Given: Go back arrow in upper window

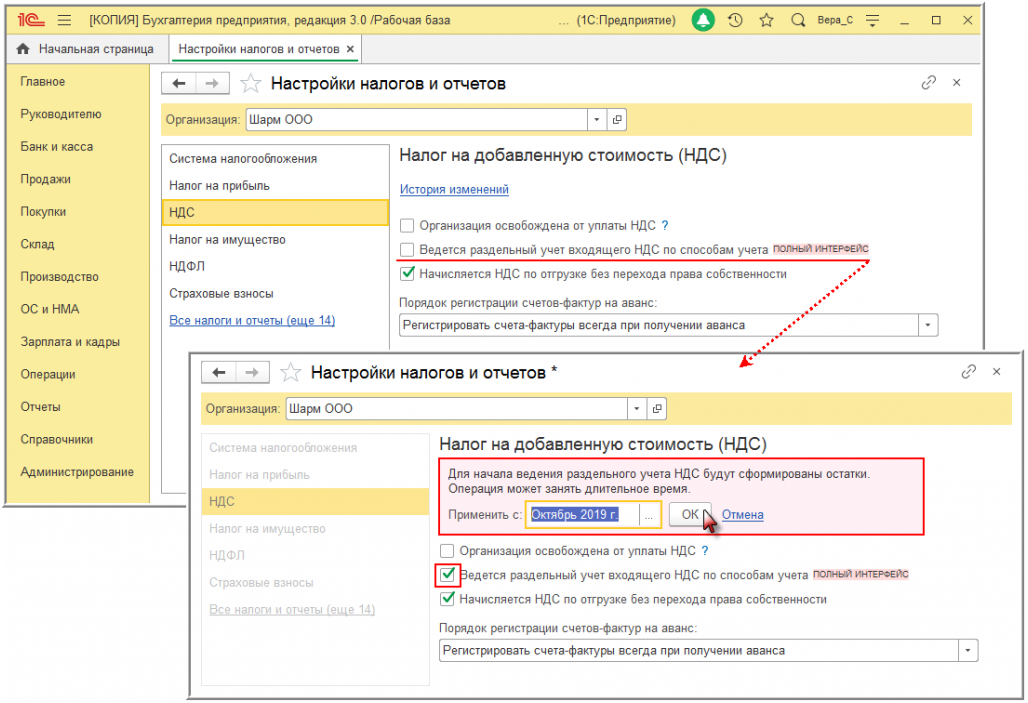Looking at the screenshot, I should 179,83.
